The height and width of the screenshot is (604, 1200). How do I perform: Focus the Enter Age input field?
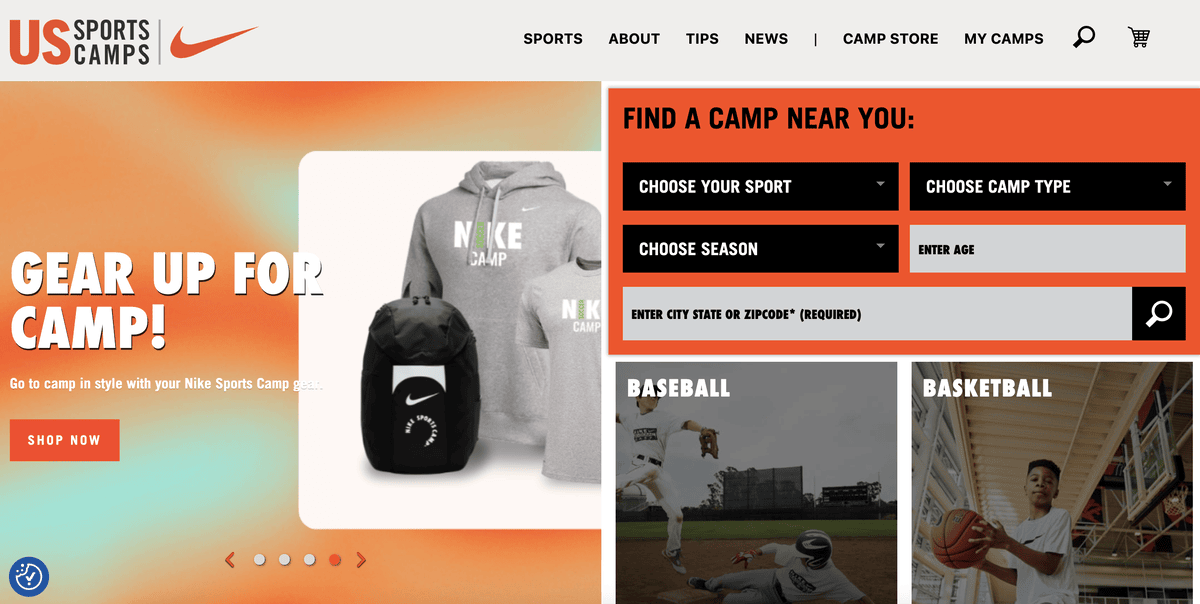1047,249
